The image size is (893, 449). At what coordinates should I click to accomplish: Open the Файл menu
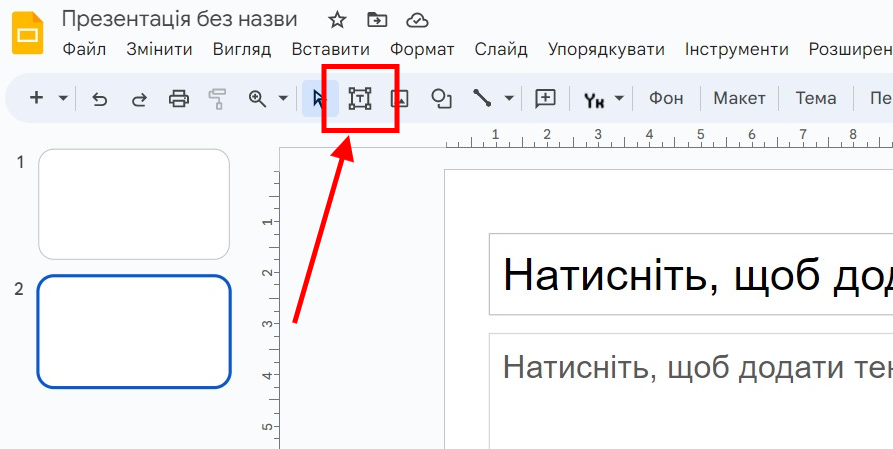point(84,50)
